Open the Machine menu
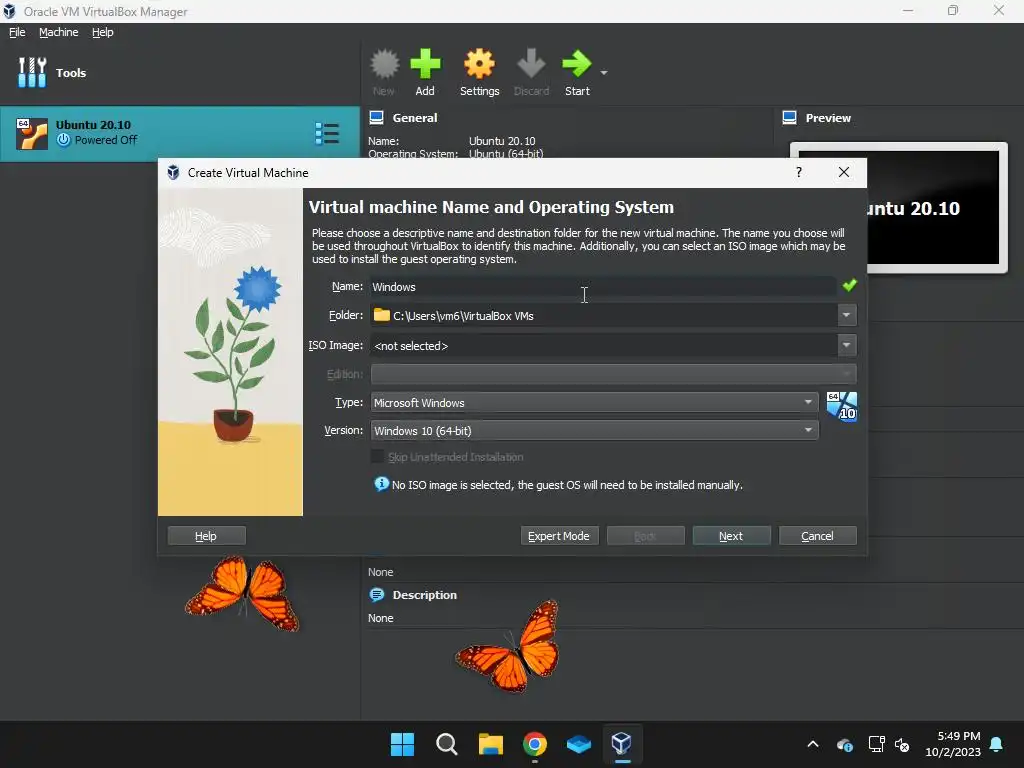 (58, 32)
